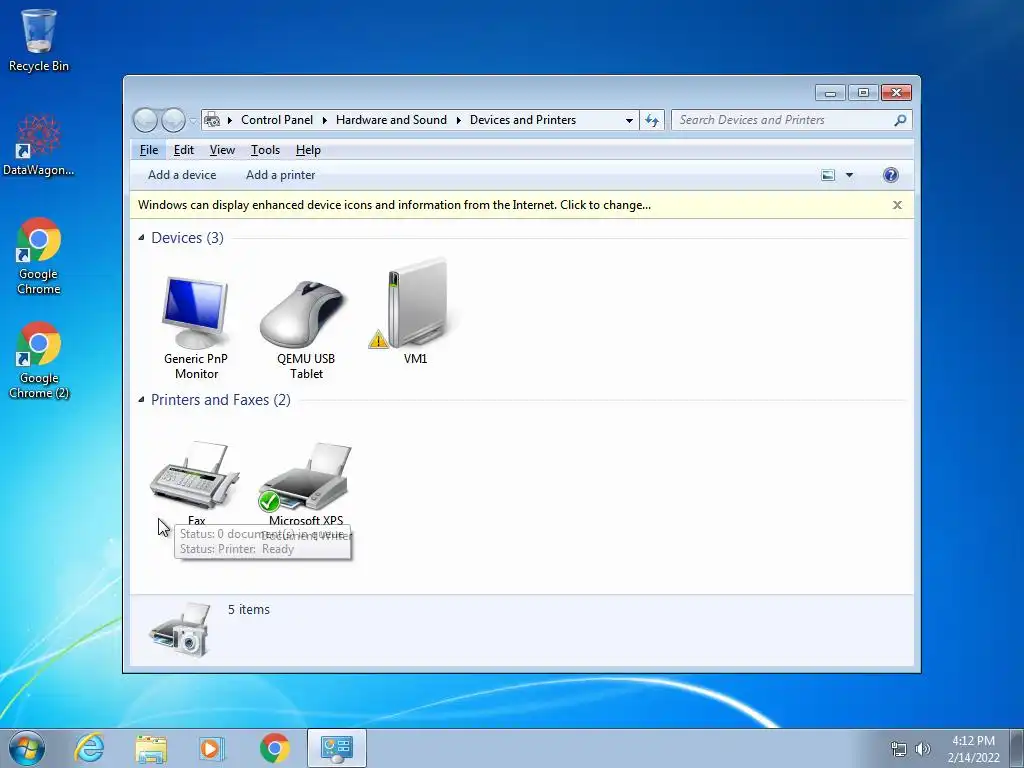Screen dimensions: 1024x768
Task: Click the Devices (3) group heading
Action: (x=187, y=238)
